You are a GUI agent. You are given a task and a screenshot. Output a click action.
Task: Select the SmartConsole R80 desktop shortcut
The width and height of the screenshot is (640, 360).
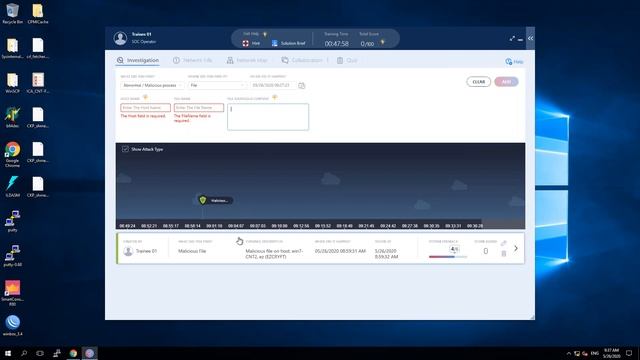[x=12, y=293]
